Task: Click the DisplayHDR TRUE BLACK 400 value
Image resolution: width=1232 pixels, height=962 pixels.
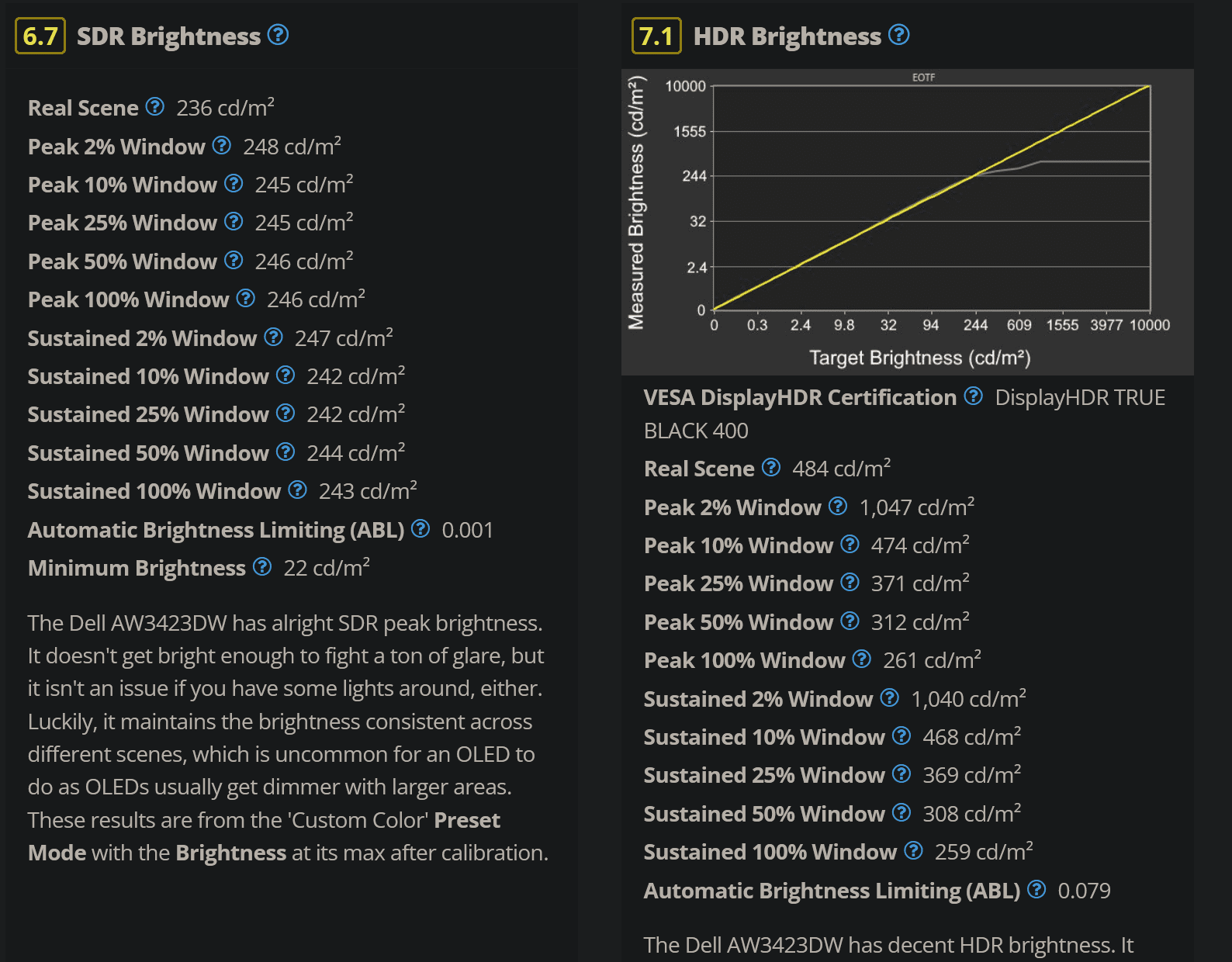Action: 905,414
